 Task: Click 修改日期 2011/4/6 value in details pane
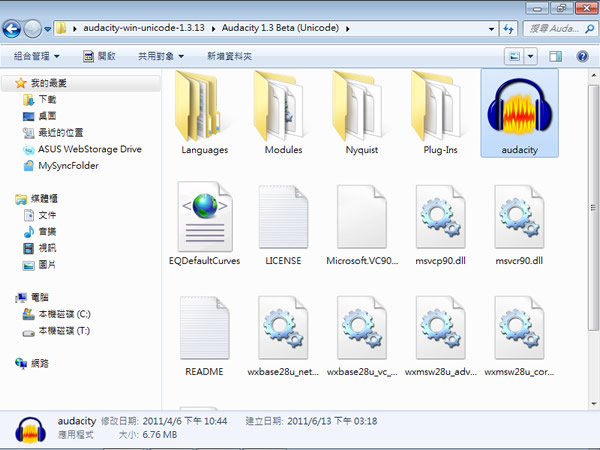click(x=185, y=421)
